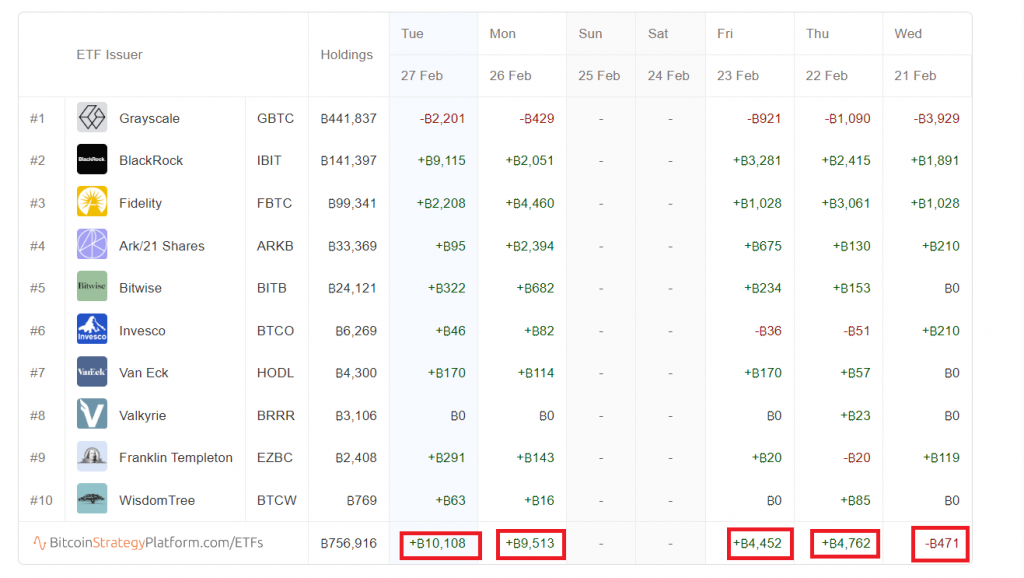Click Grayscale holdings value B441,837

[x=348, y=119]
